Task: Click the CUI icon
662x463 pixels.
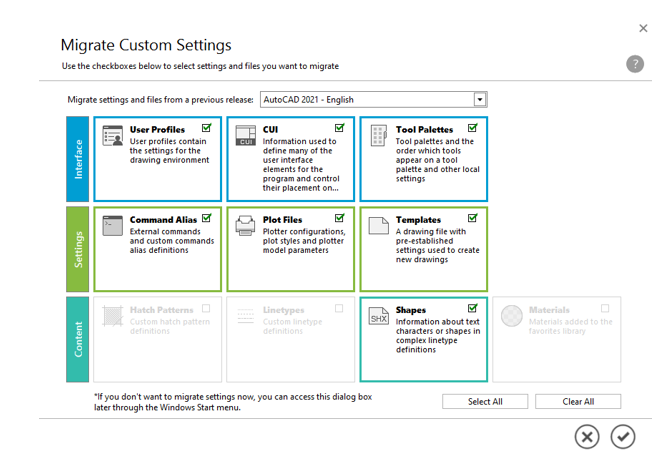Action: pos(245,136)
